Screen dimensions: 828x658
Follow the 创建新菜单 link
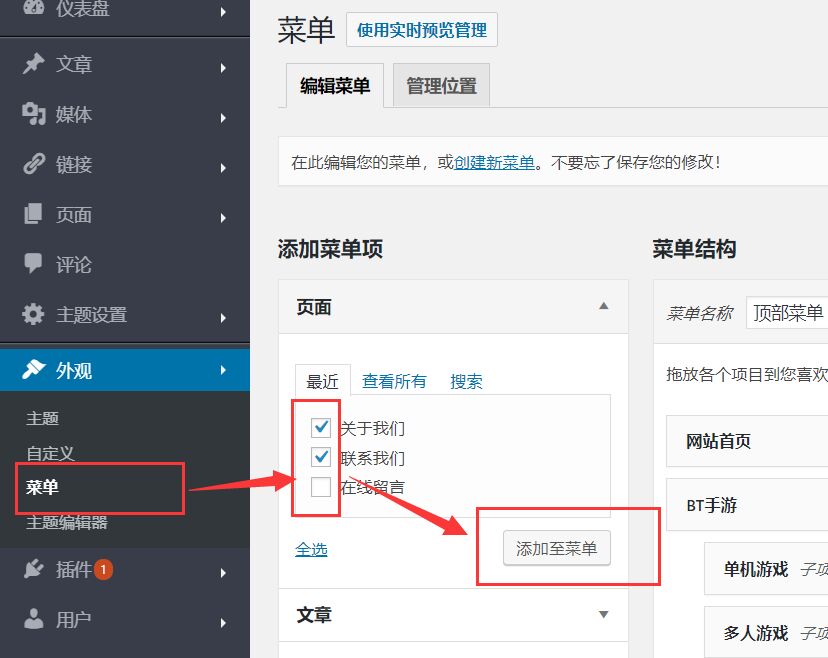coord(494,162)
